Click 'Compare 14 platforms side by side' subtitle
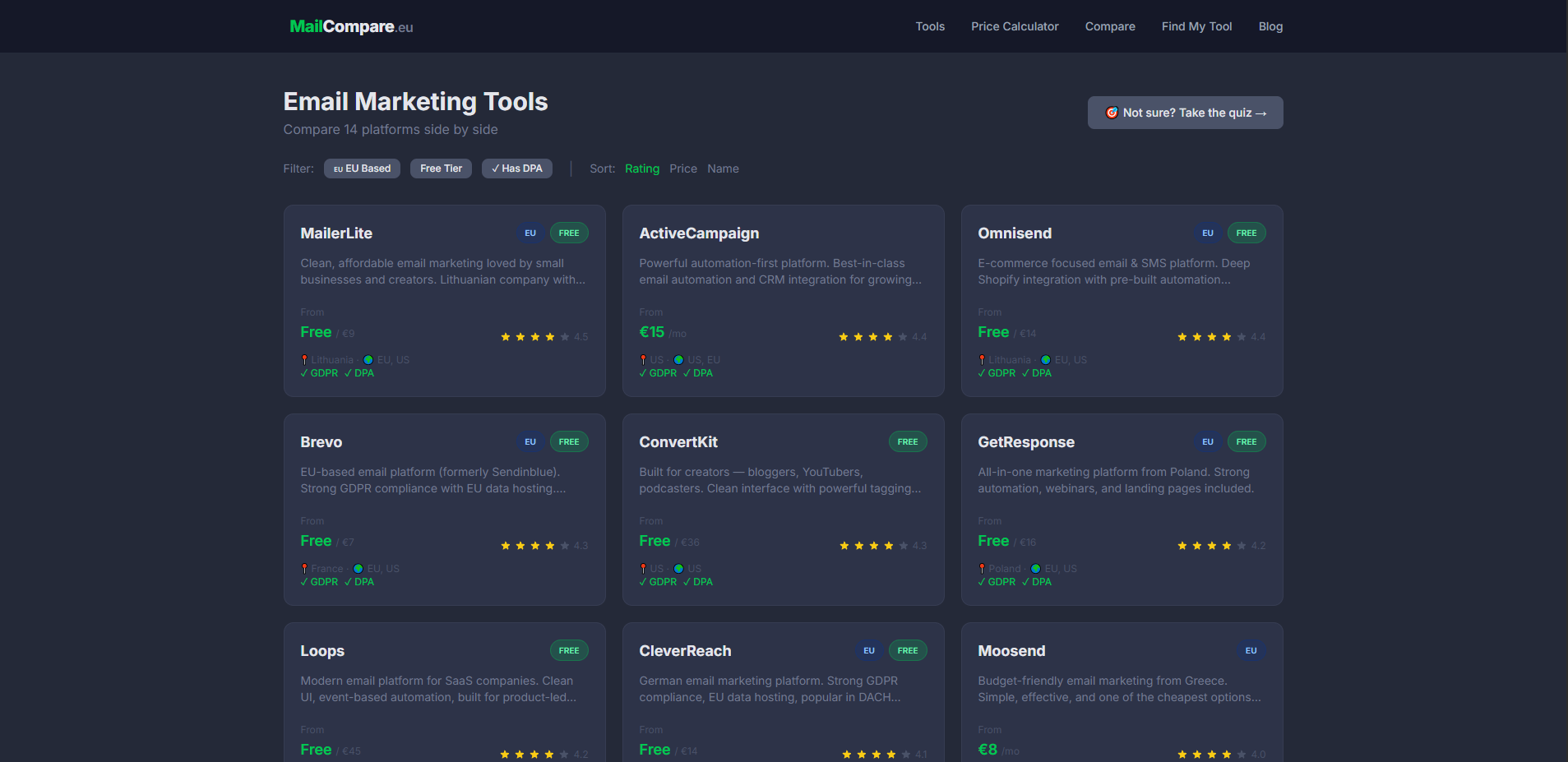The width and height of the screenshot is (1568, 762). (391, 130)
